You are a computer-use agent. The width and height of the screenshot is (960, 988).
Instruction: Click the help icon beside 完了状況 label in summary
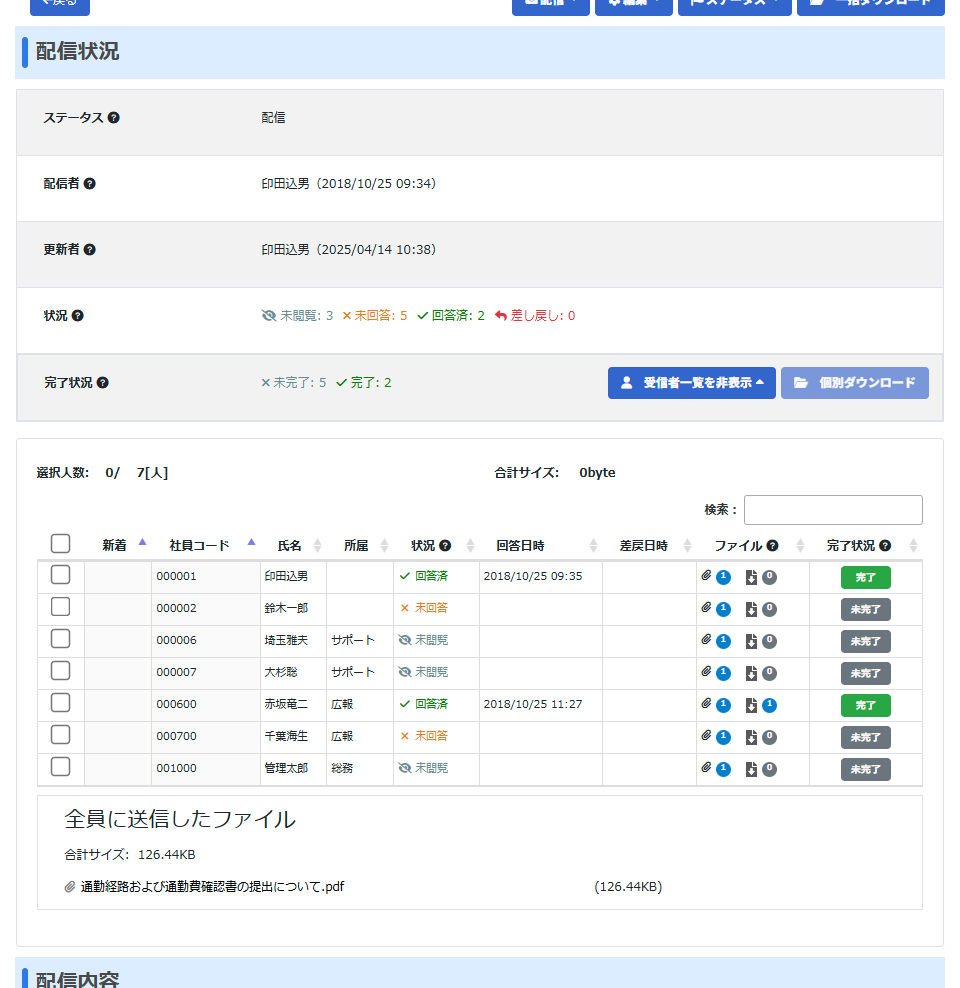(x=102, y=383)
